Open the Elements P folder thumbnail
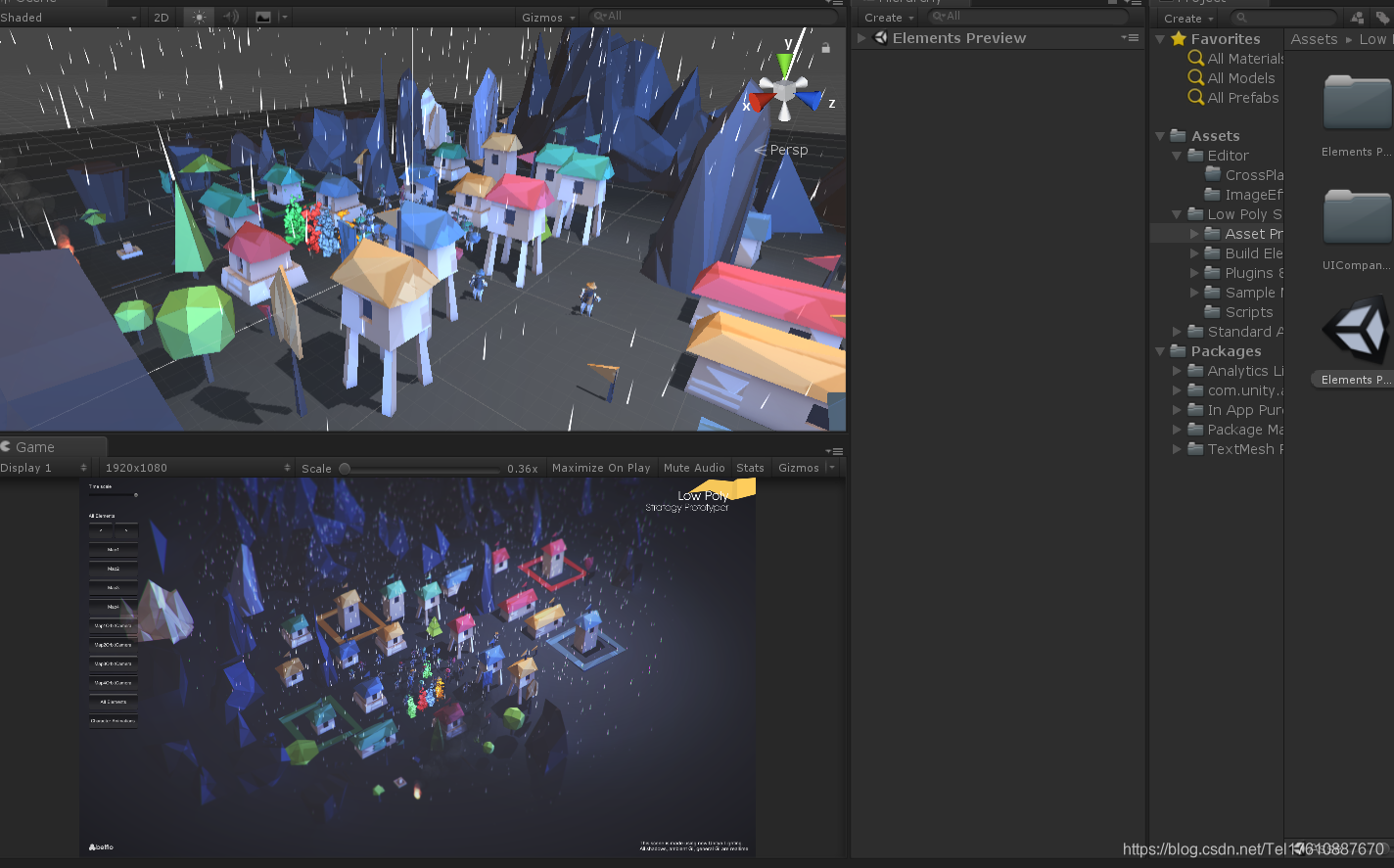The image size is (1394, 868). [x=1357, y=103]
